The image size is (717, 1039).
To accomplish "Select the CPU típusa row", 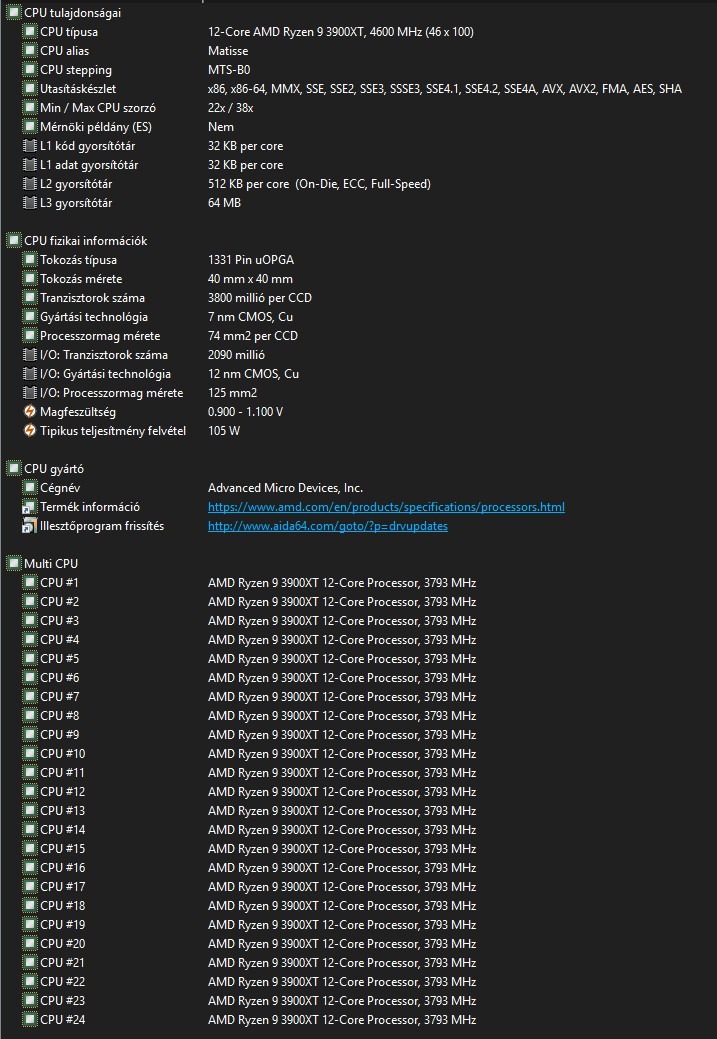I will pyautogui.click(x=69, y=32).
